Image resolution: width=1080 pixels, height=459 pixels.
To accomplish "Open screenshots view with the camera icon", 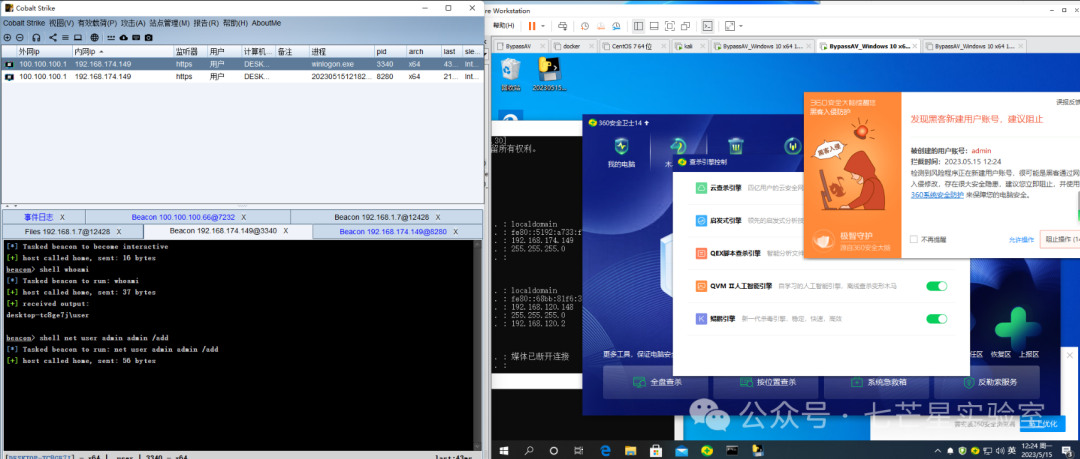I will 148,37.
